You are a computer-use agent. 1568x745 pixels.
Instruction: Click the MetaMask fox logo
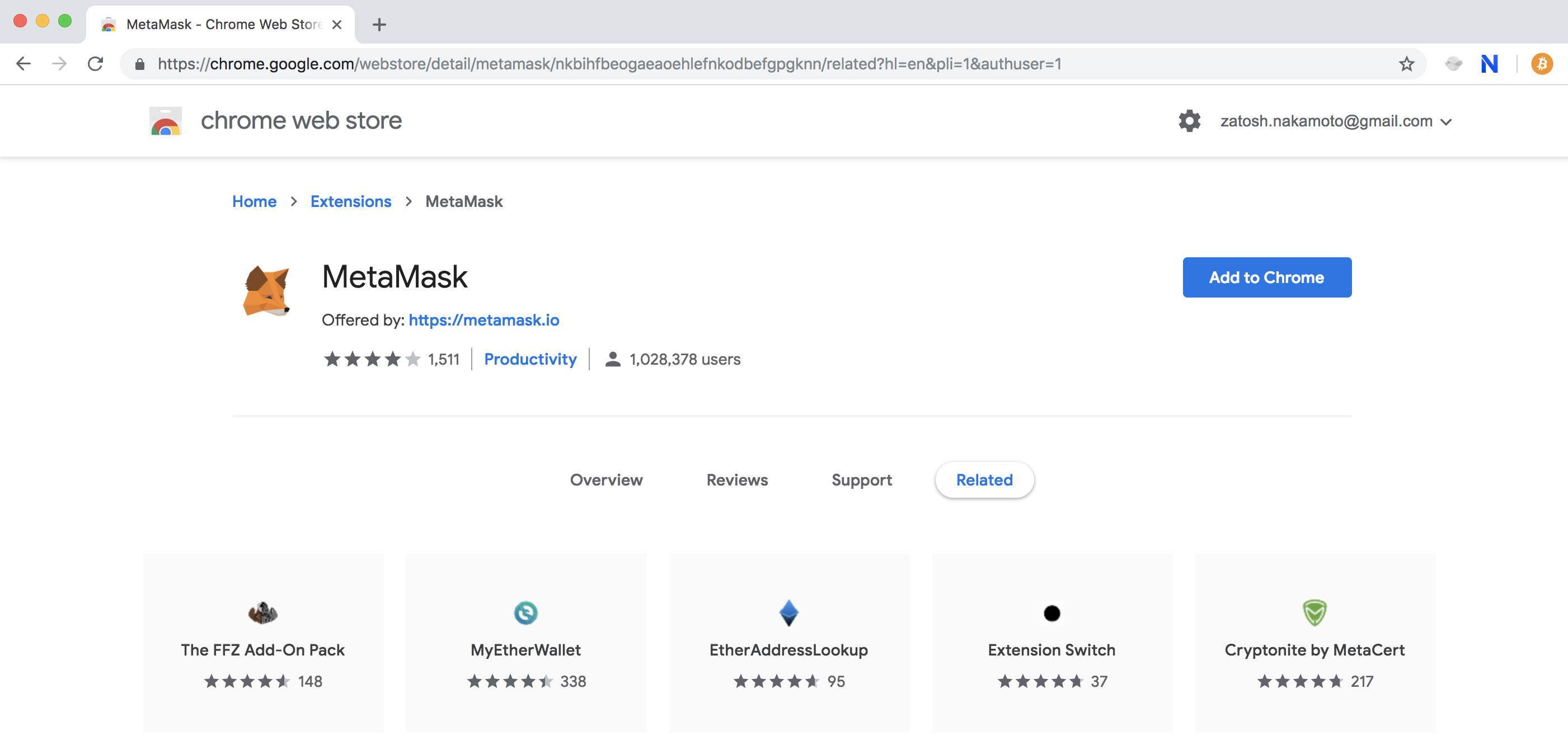click(266, 291)
